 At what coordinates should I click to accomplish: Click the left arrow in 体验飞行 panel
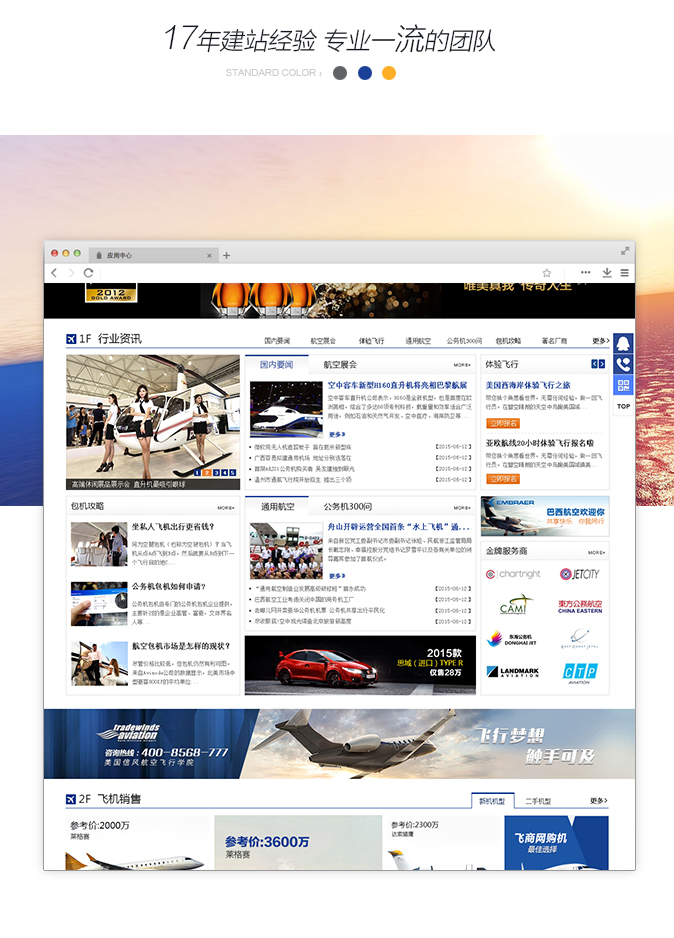594,364
